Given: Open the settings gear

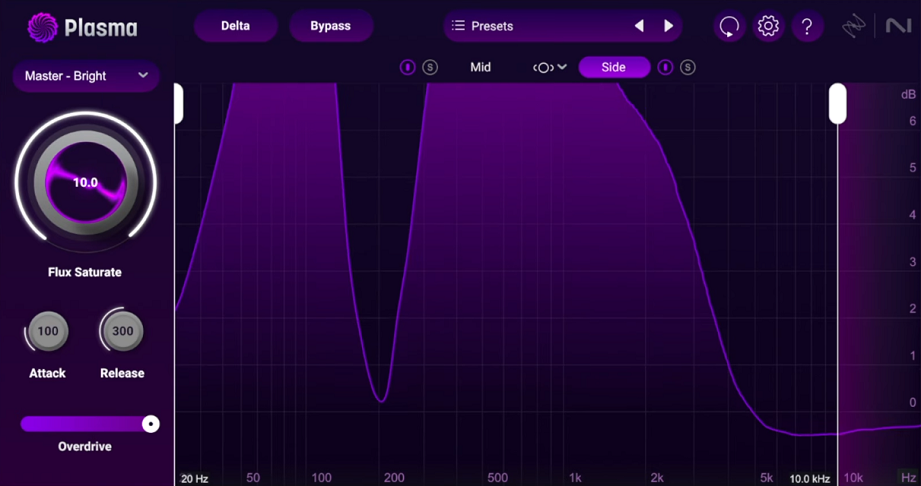Looking at the screenshot, I should pos(768,26).
